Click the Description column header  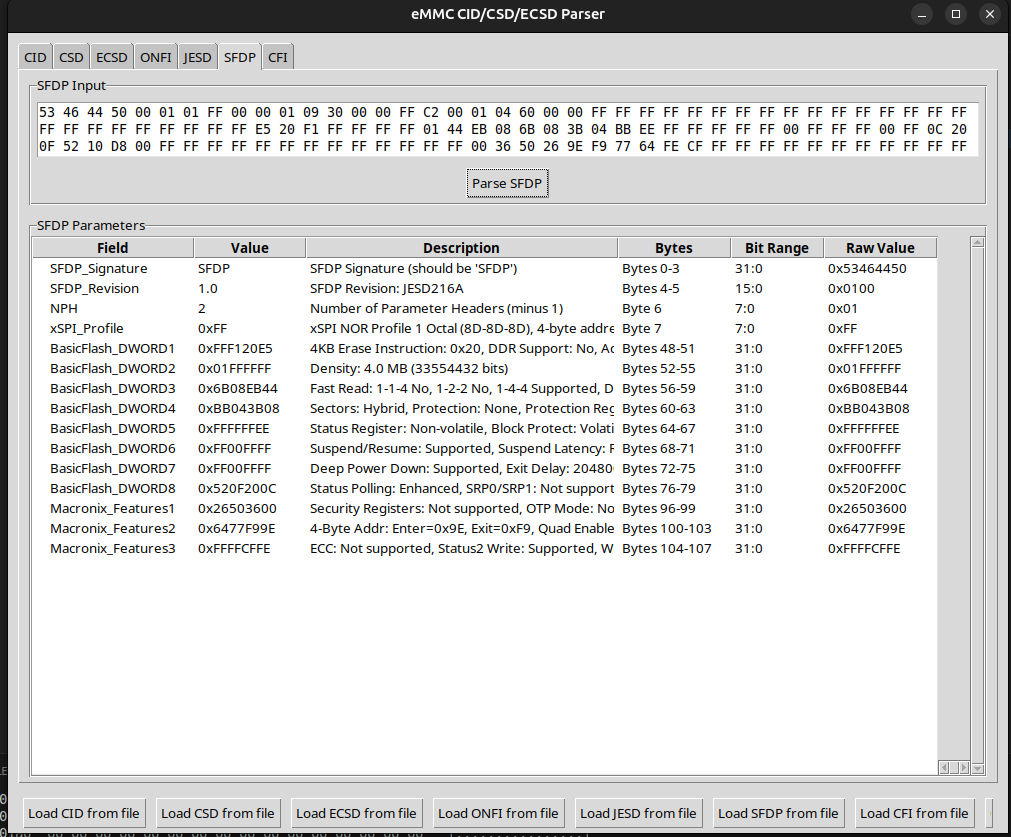point(461,248)
